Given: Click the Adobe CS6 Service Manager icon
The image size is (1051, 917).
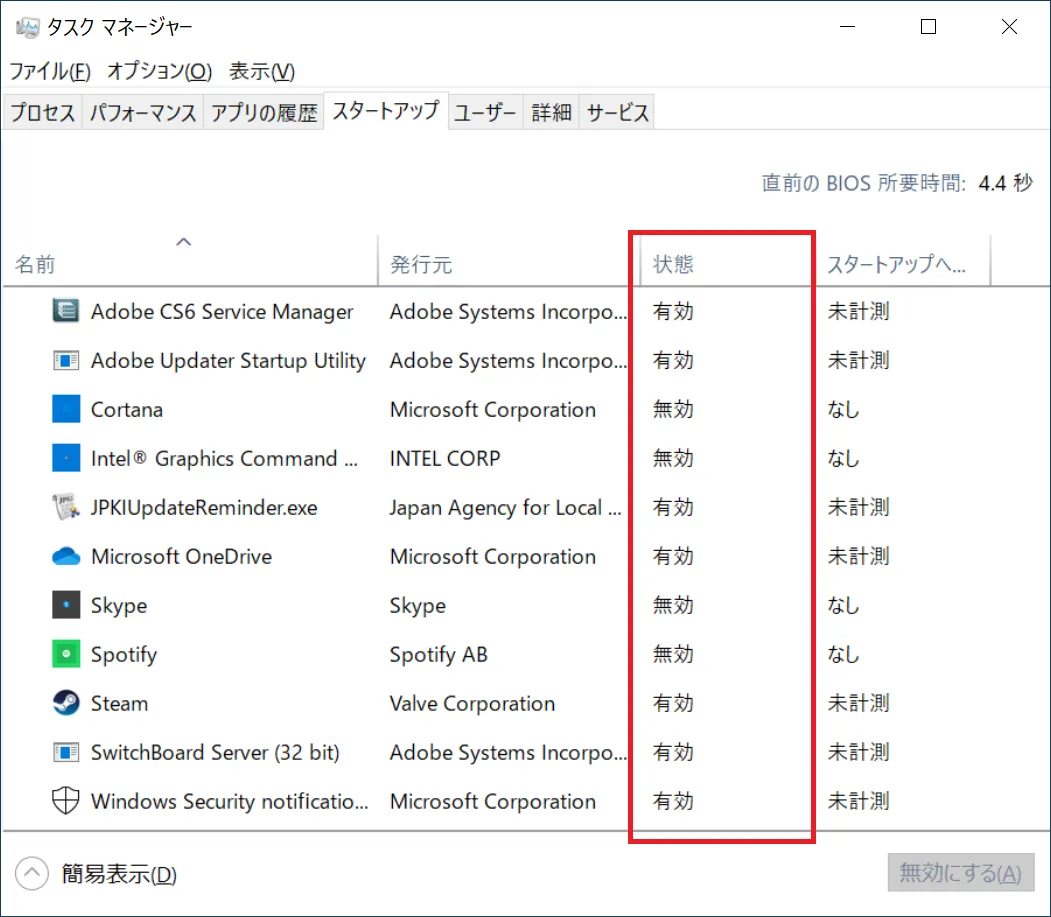Looking at the screenshot, I should [66, 311].
